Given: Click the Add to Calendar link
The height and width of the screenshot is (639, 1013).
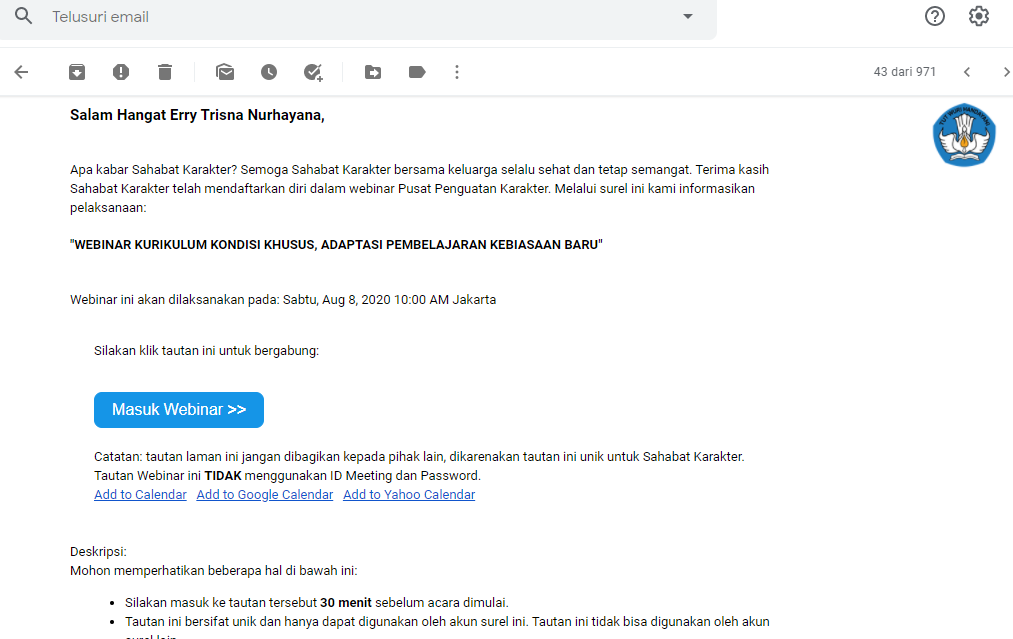Looking at the screenshot, I should (140, 495).
